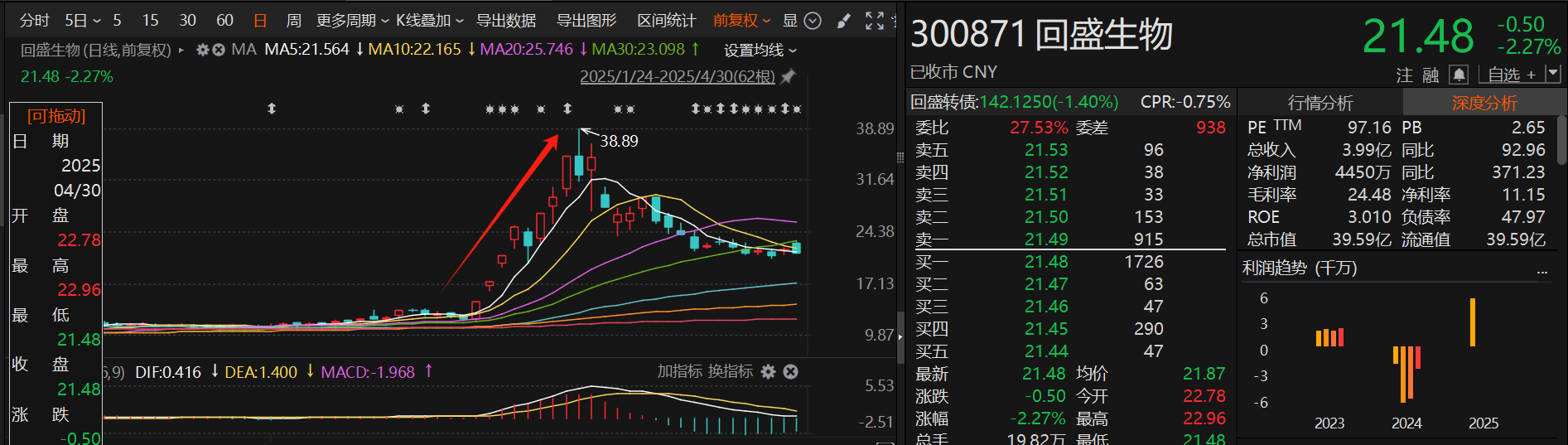Select the 周 weekly K-line period
This screenshot has width=1568, height=445.
[x=293, y=21]
